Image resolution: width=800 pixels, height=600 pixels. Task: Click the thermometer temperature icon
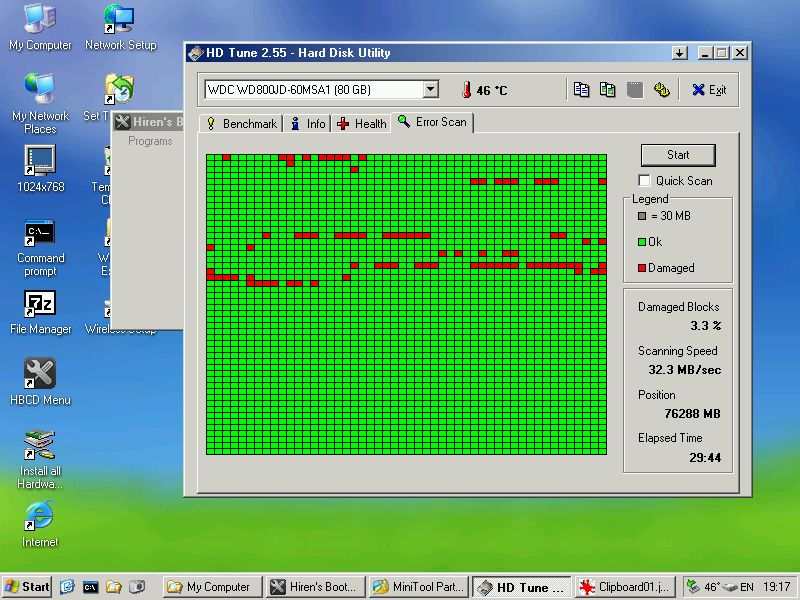(466, 90)
